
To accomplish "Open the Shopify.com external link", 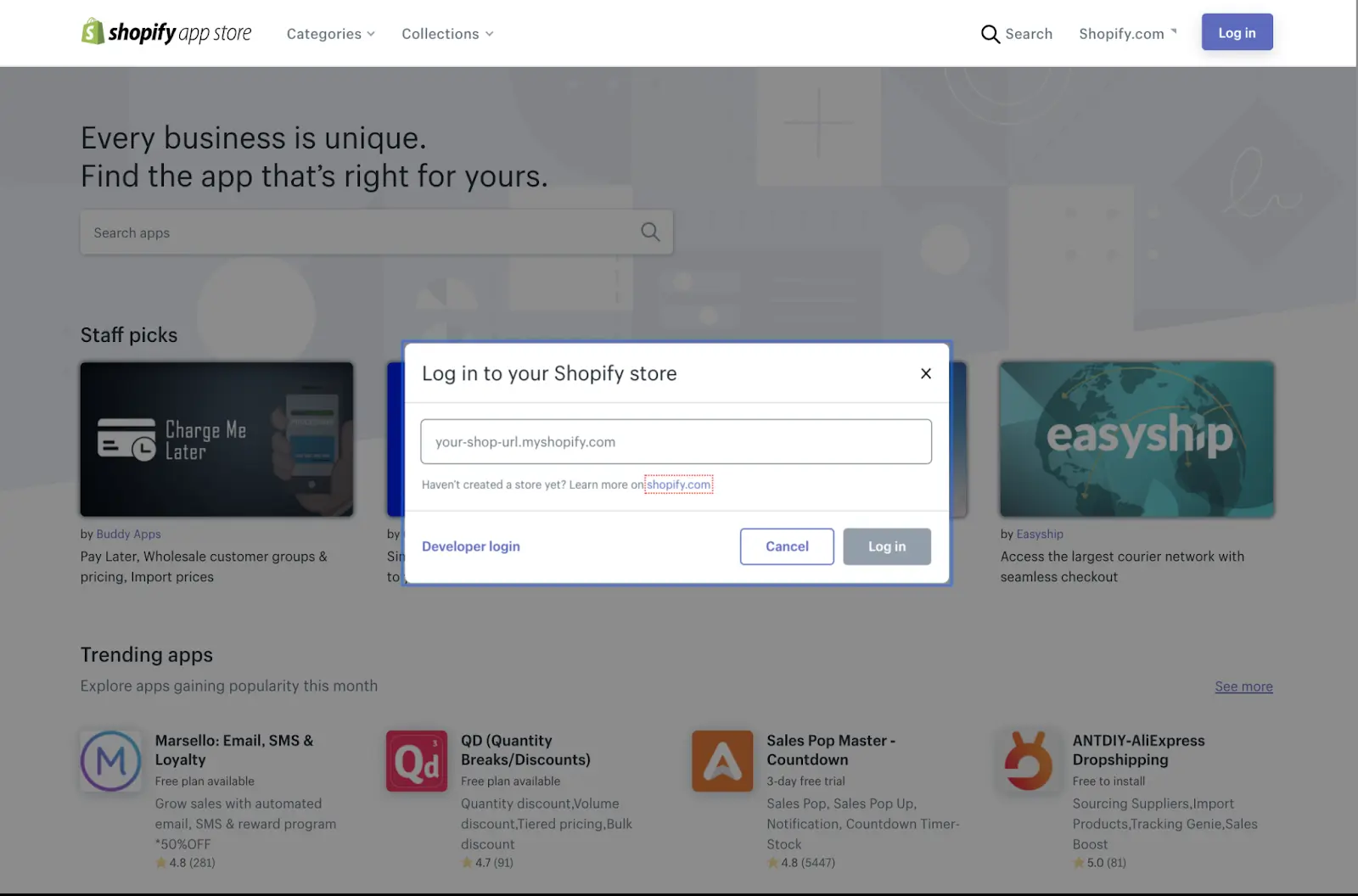I will pyautogui.click(x=1128, y=34).
